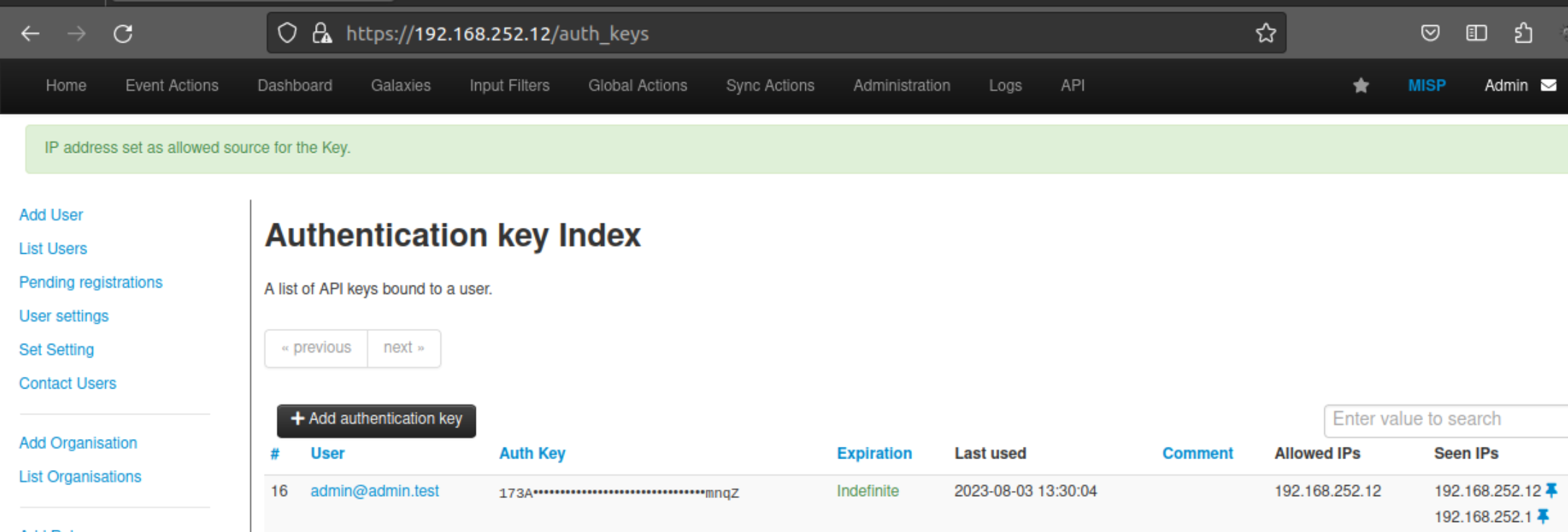Open the Input Filters menu

510,86
